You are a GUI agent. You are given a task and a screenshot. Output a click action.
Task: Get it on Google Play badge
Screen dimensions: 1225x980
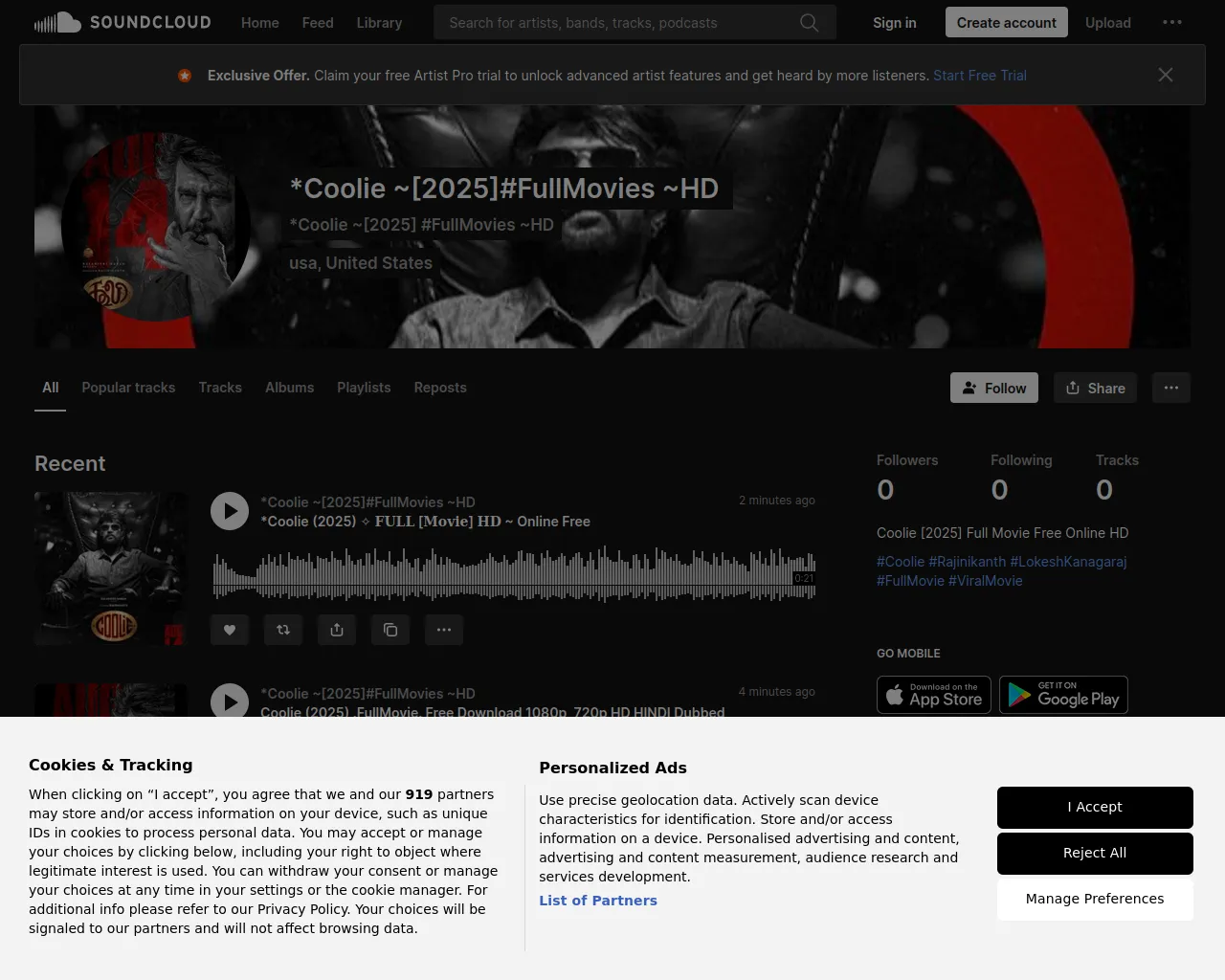click(x=1064, y=695)
